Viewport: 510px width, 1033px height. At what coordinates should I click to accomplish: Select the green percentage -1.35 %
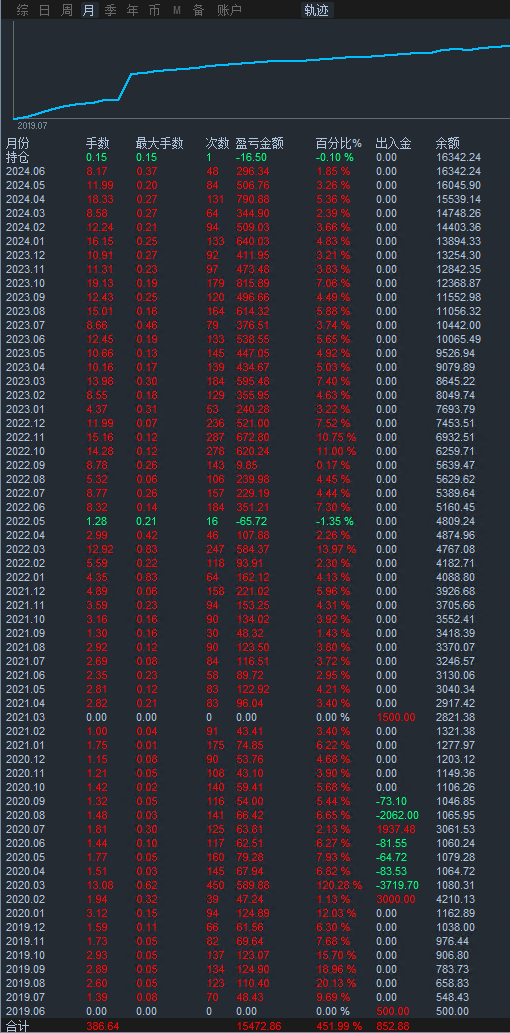pos(335,520)
